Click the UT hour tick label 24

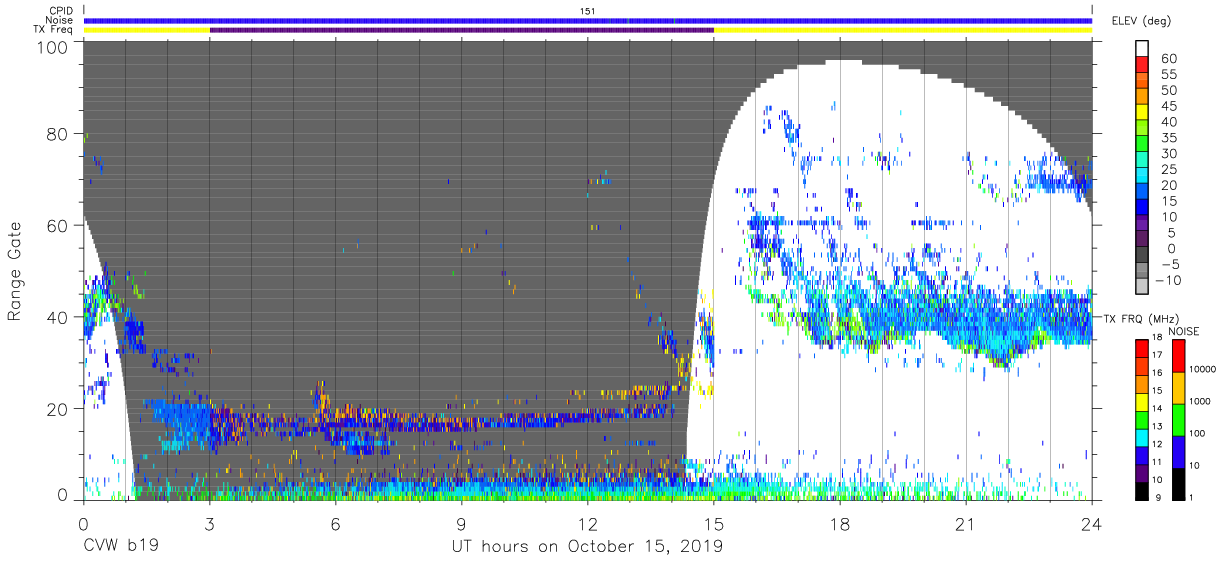click(x=1092, y=523)
